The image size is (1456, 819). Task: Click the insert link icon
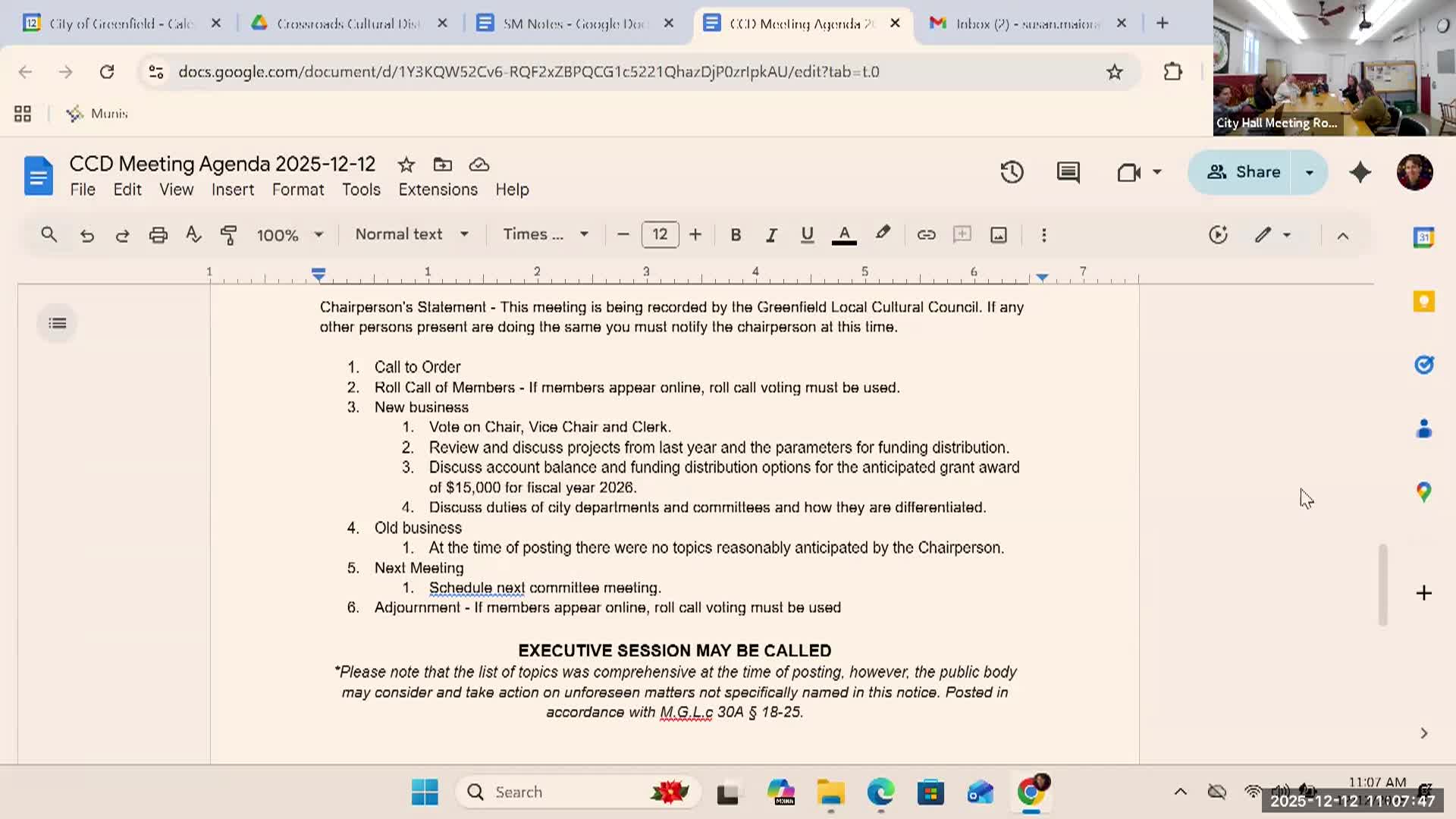pyautogui.click(x=926, y=235)
